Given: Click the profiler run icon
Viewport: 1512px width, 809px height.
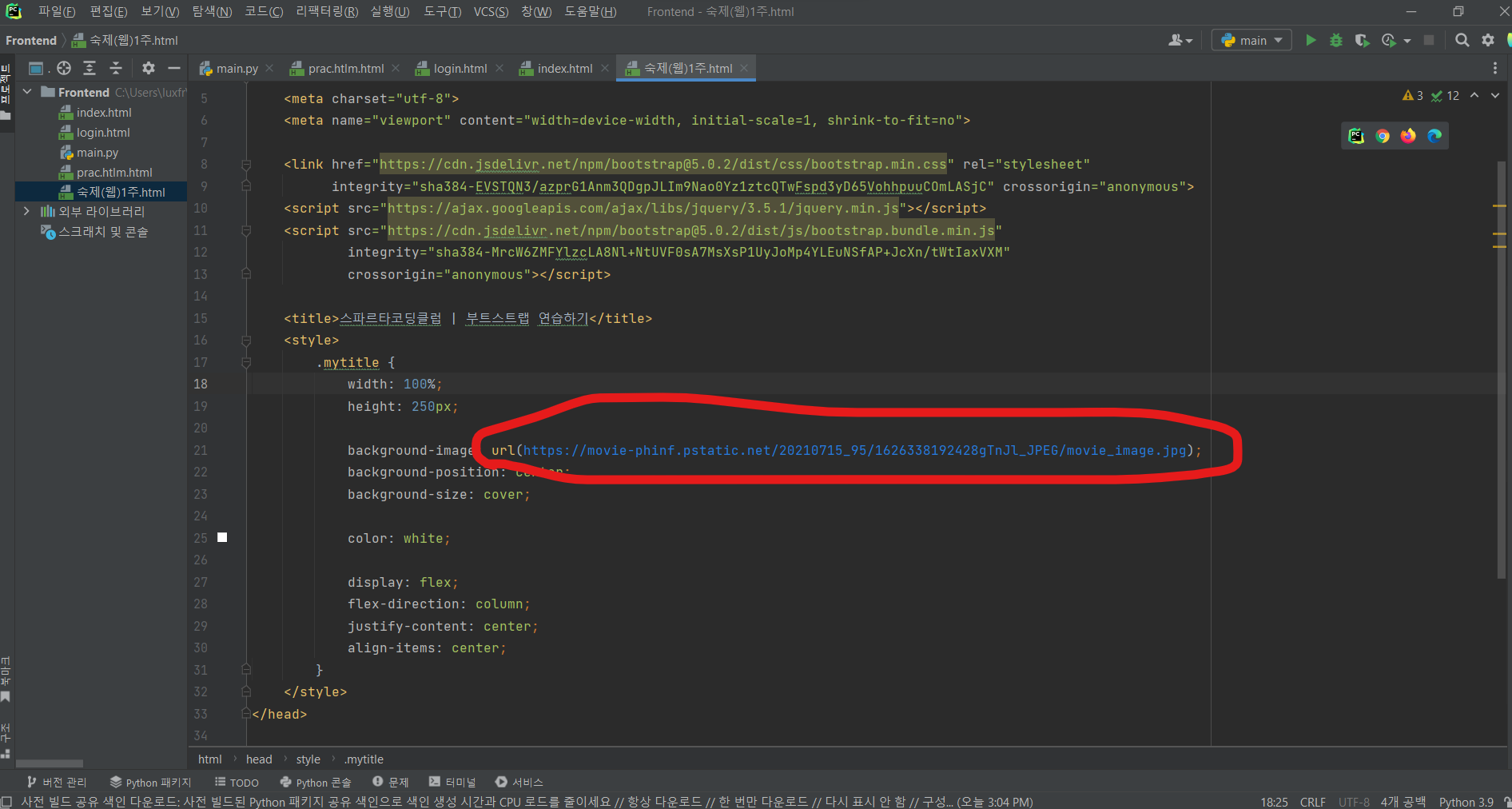Looking at the screenshot, I should click(1389, 40).
